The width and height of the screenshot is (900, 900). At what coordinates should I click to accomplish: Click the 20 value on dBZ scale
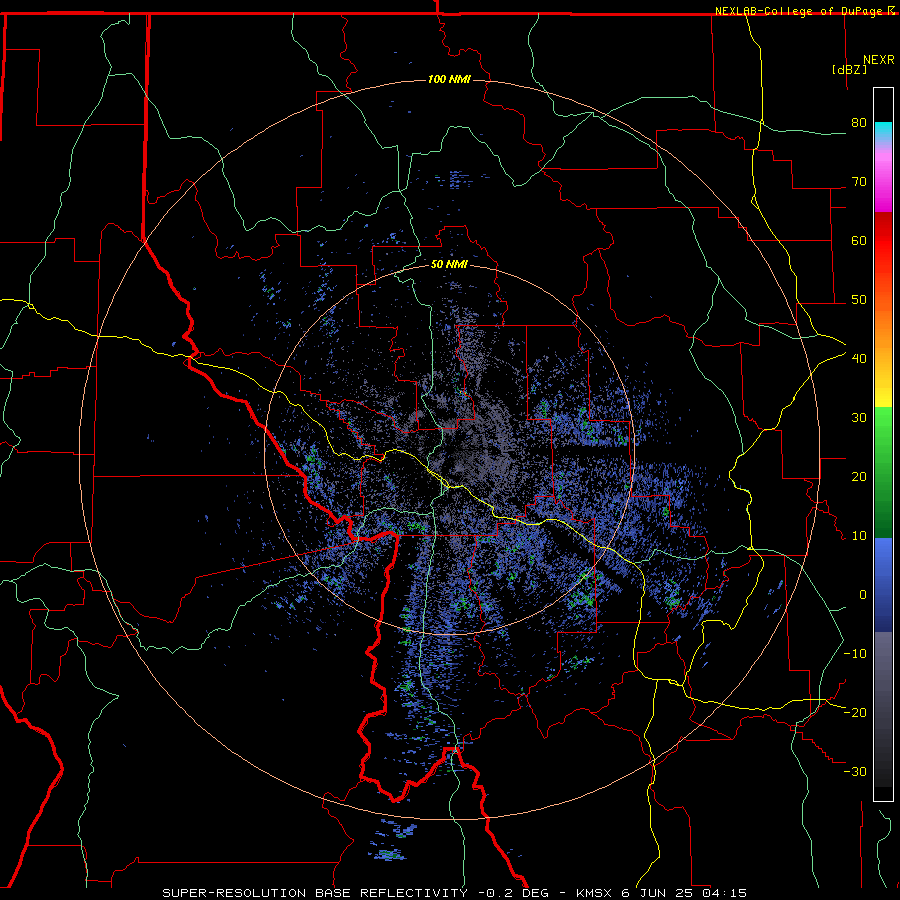(859, 477)
